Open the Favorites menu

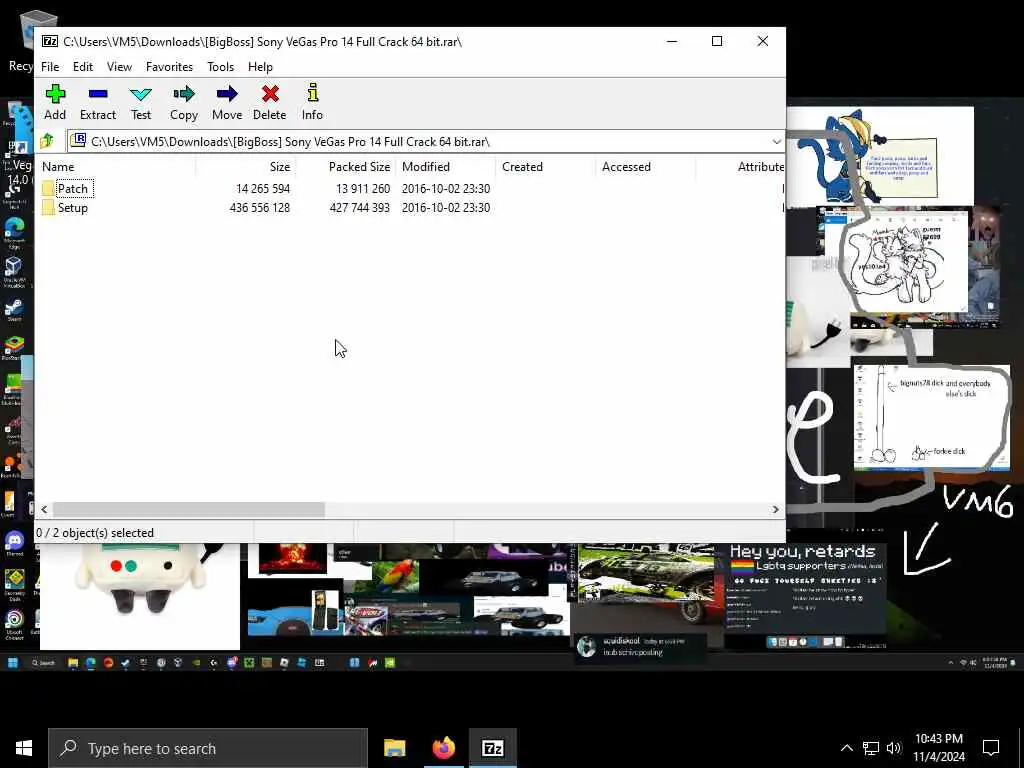169,67
